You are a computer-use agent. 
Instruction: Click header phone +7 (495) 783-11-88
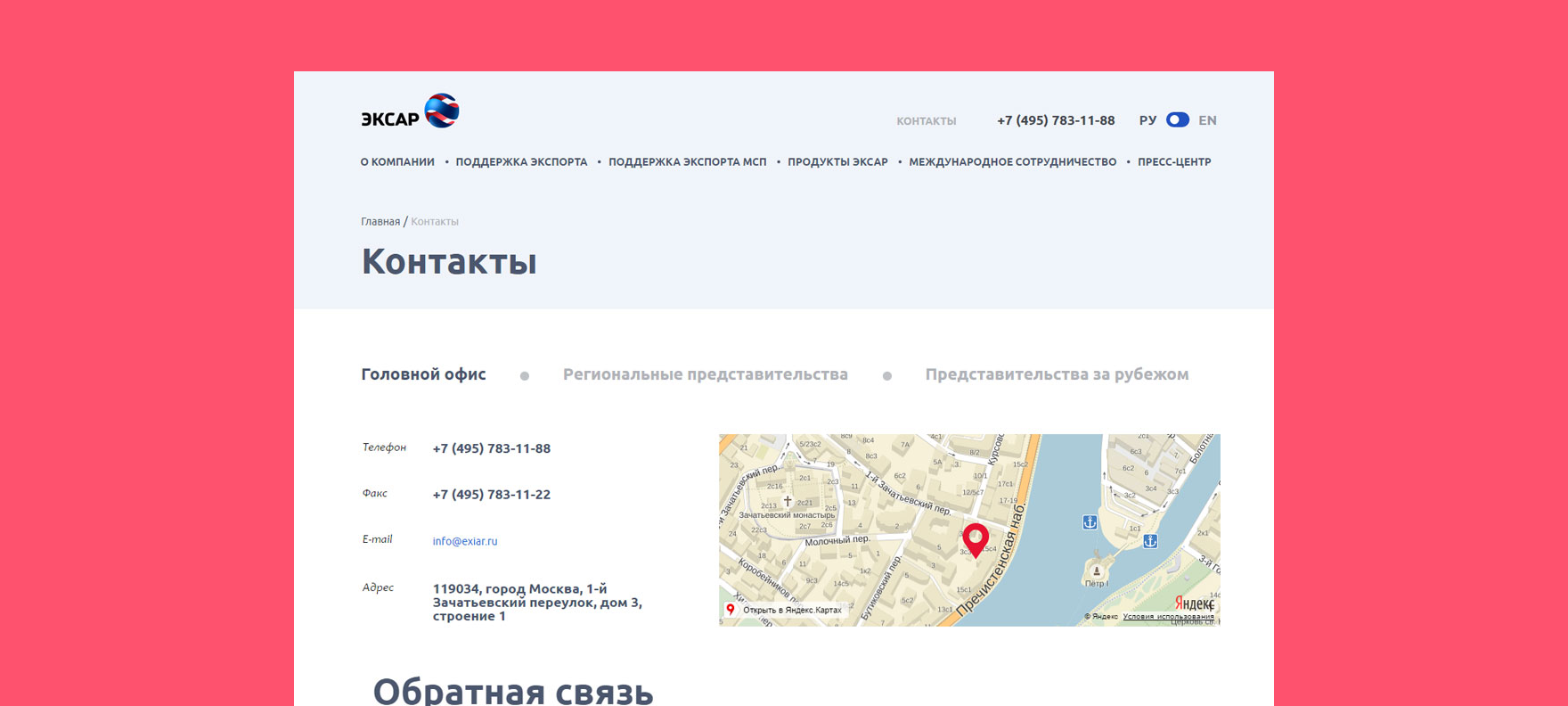tap(1056, 120)
